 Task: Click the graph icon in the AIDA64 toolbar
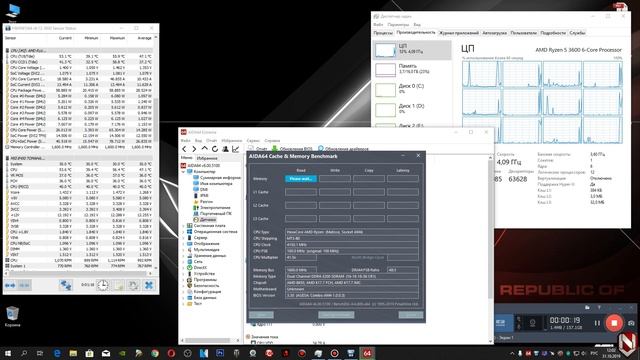point(236,149)
